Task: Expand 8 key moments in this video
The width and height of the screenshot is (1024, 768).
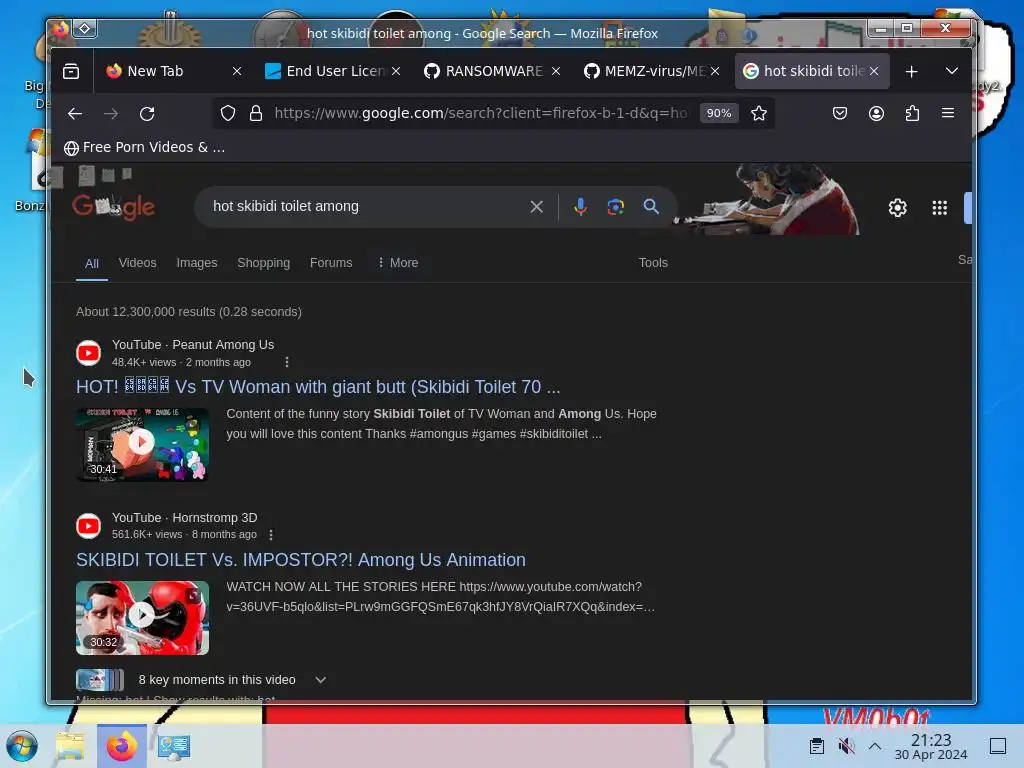Action: click(x=321, y=680)
